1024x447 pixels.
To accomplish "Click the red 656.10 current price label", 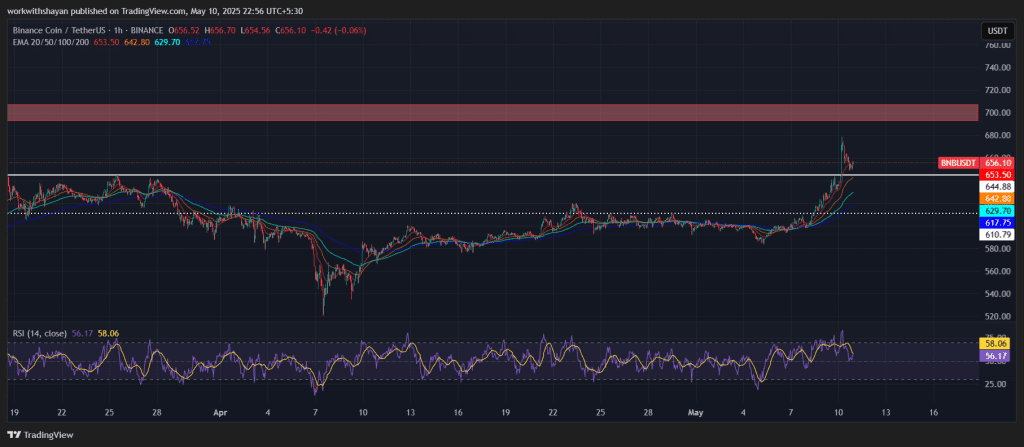I will [997, 162].
